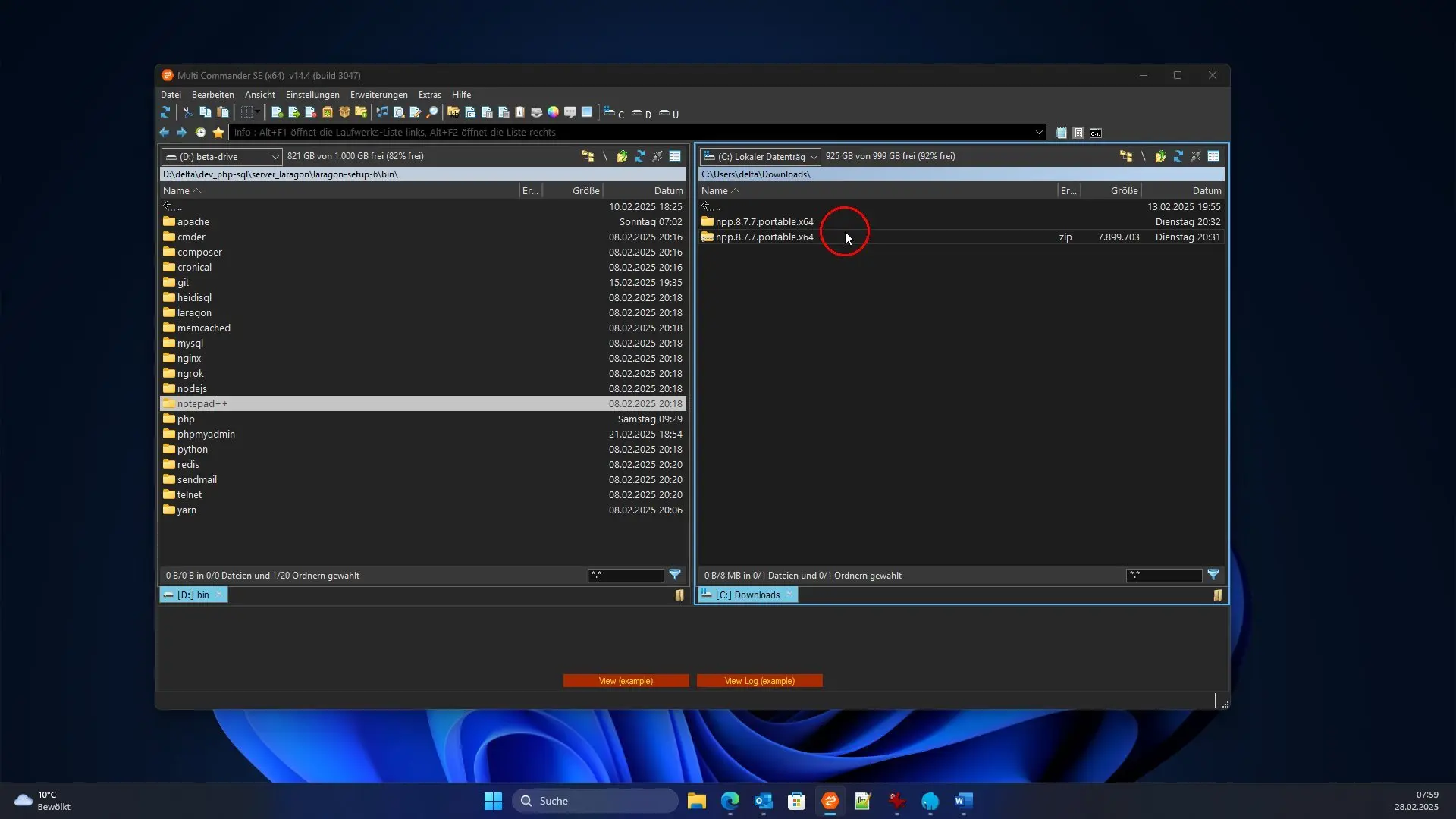Toggle view mode grid icon in right panel
This screenshot has width=1456, height=819.
[x=1213, y=156]
